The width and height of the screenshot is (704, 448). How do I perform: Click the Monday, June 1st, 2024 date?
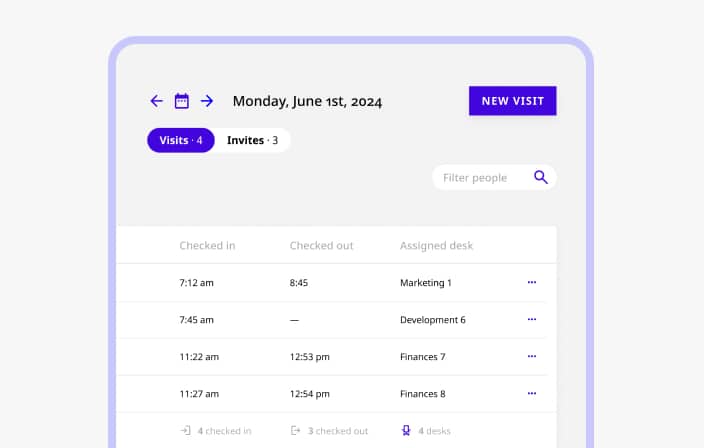click(x=307, y=101)
